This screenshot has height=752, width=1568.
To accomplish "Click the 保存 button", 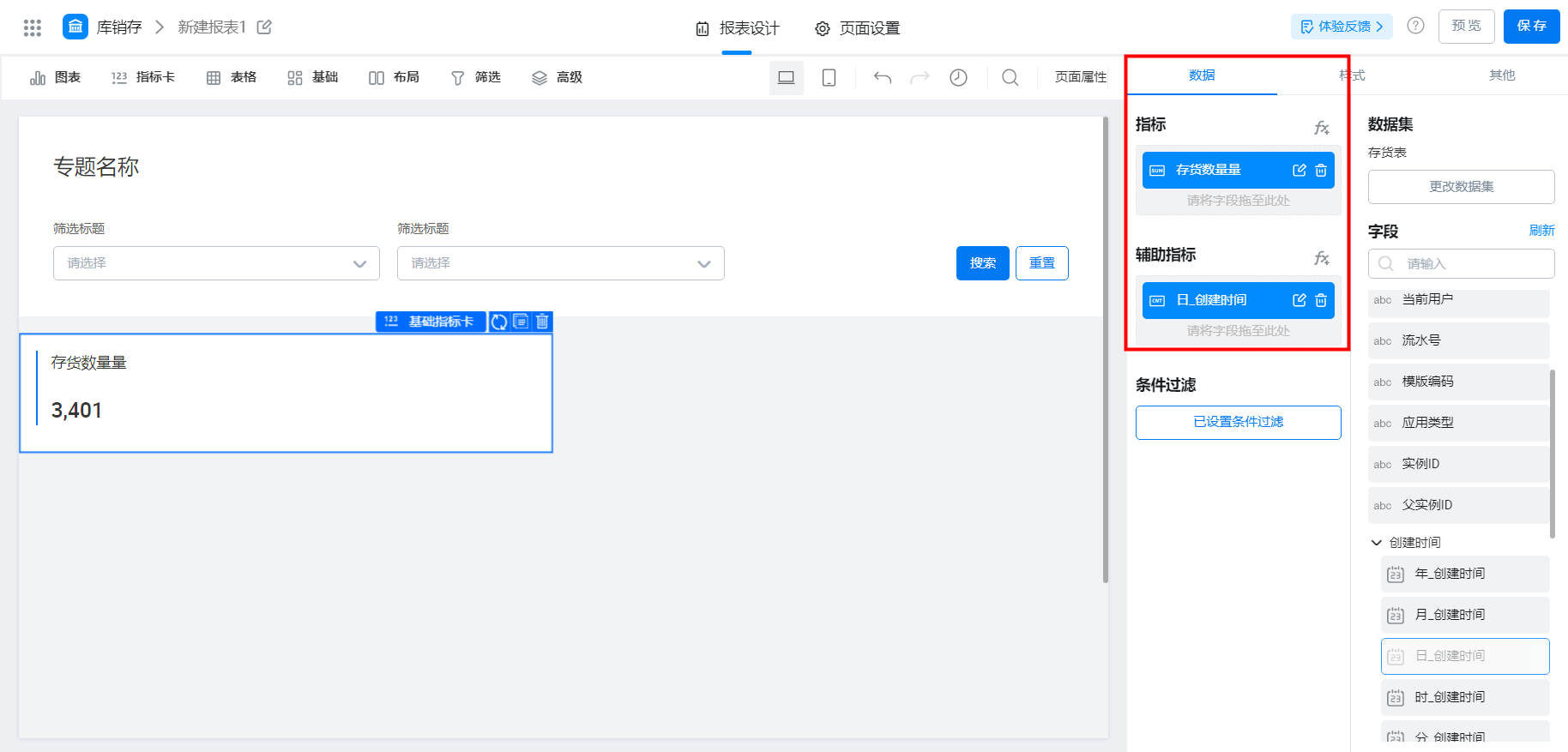I will click(x=1532, y=27).
